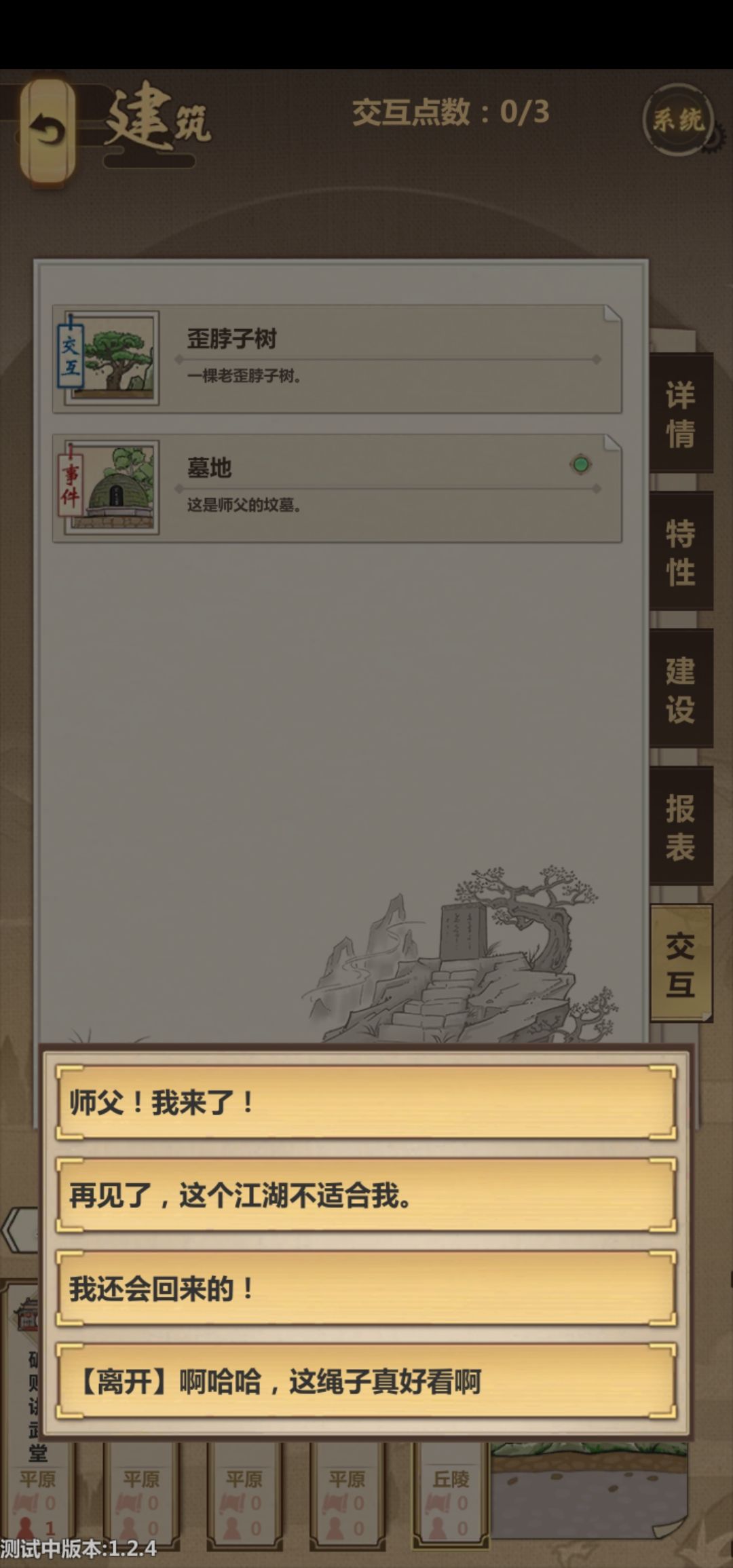Tap the green indicator dot on 墓地
Screen dimensions: 733x1568
click(580, 465)
